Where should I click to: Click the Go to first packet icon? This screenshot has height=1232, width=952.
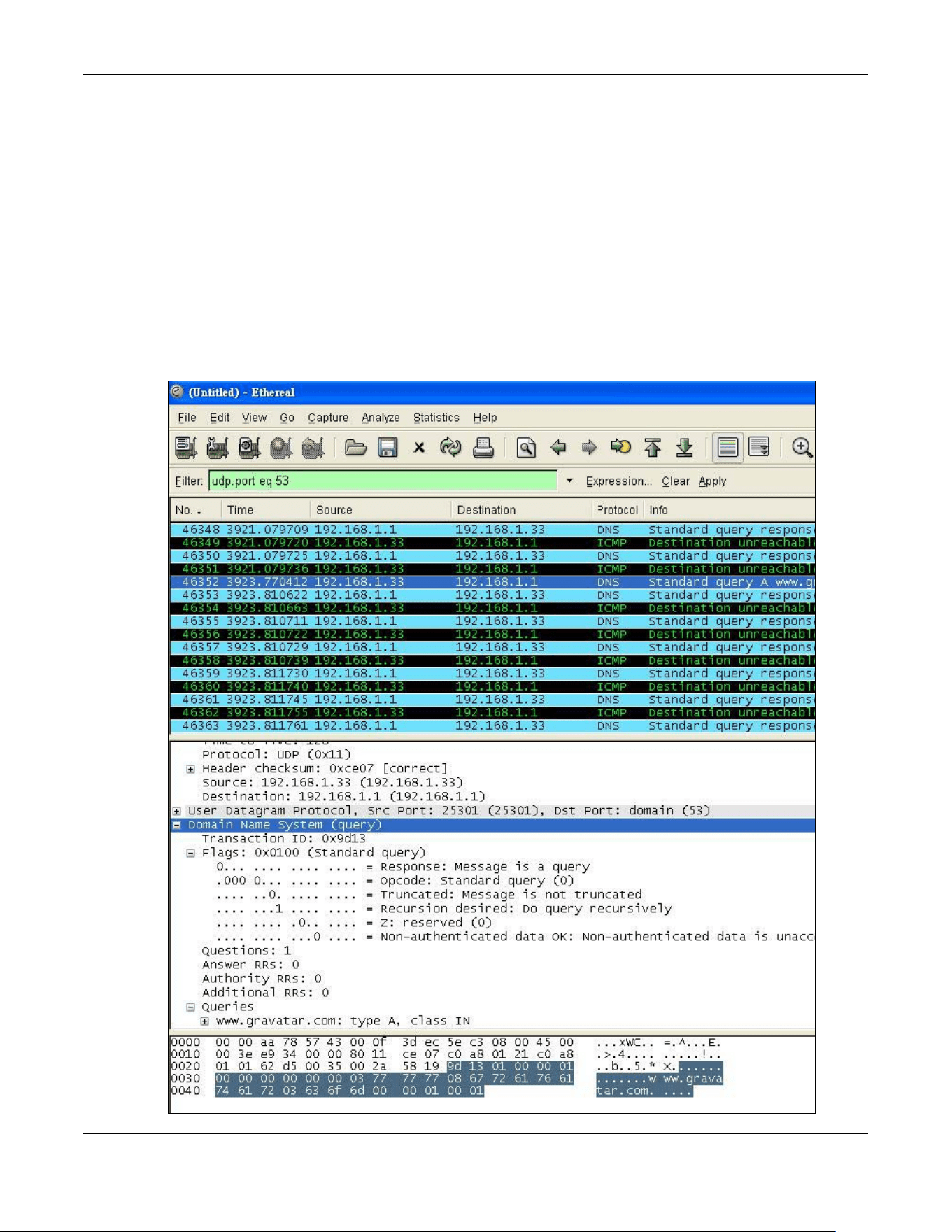(653, 448)
